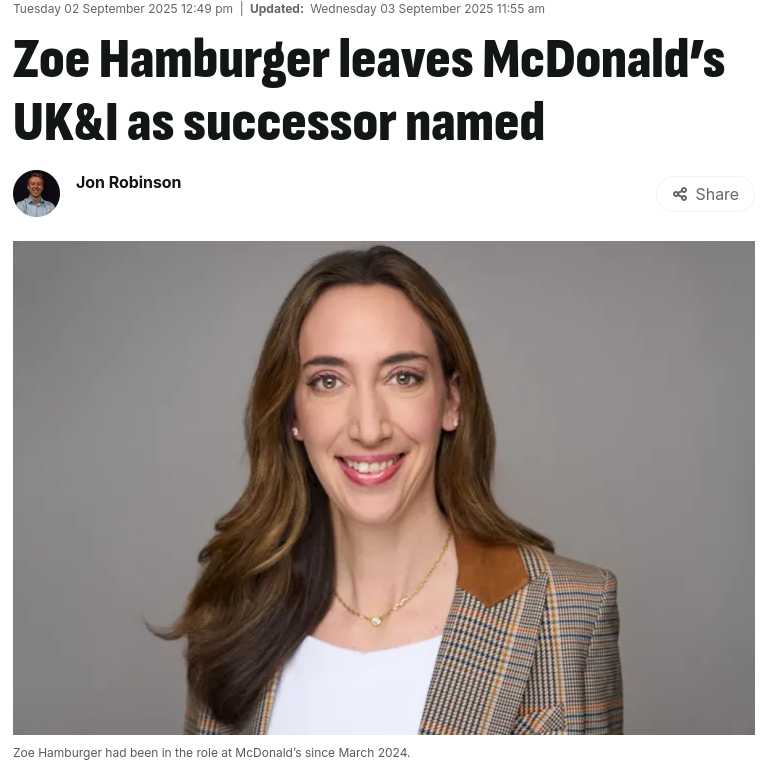The image size is (771, 772).
Task: Click 'Zoe Hamburger' in the photo caption
Action: [x=57, y=753]
